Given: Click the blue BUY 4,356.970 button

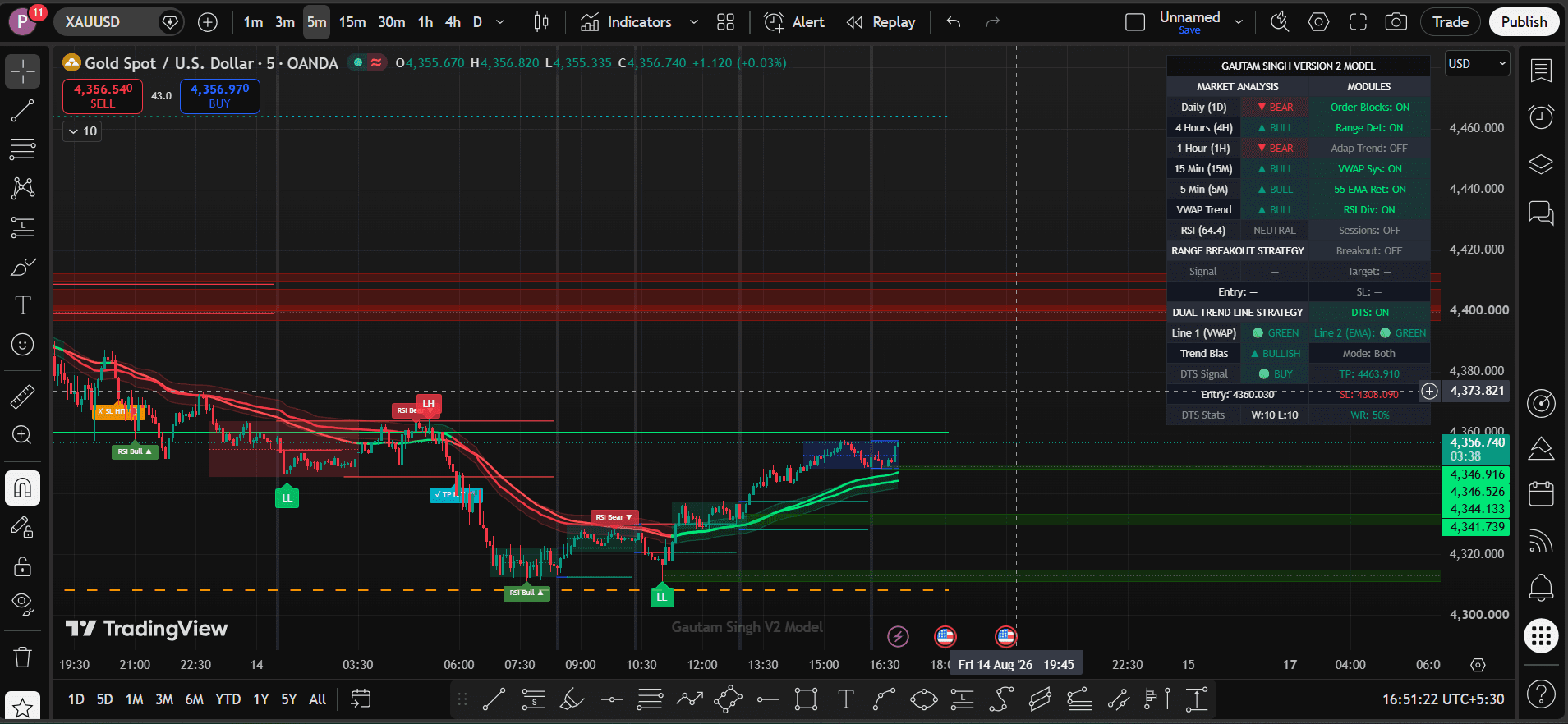Looking at the screenshot, I should click(x=219, y=96).
